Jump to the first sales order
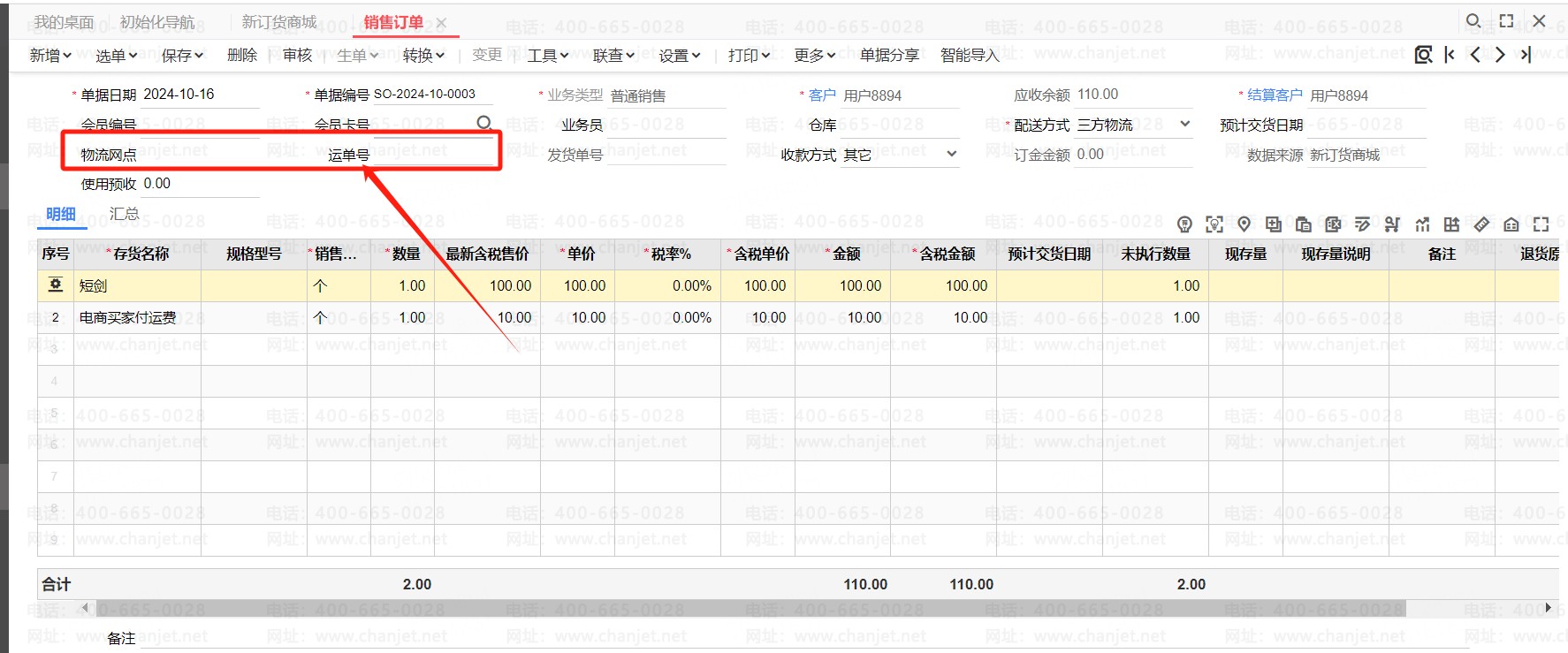The width and height of the screenshot is (1568, 653). [x=1450, y=55]
